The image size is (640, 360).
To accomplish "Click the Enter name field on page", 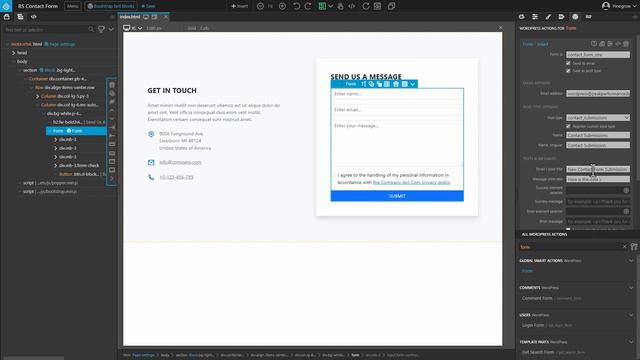I will 397,94.
